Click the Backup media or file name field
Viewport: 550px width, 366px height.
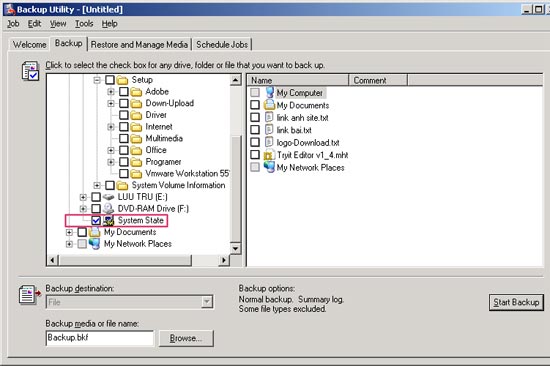100,338
